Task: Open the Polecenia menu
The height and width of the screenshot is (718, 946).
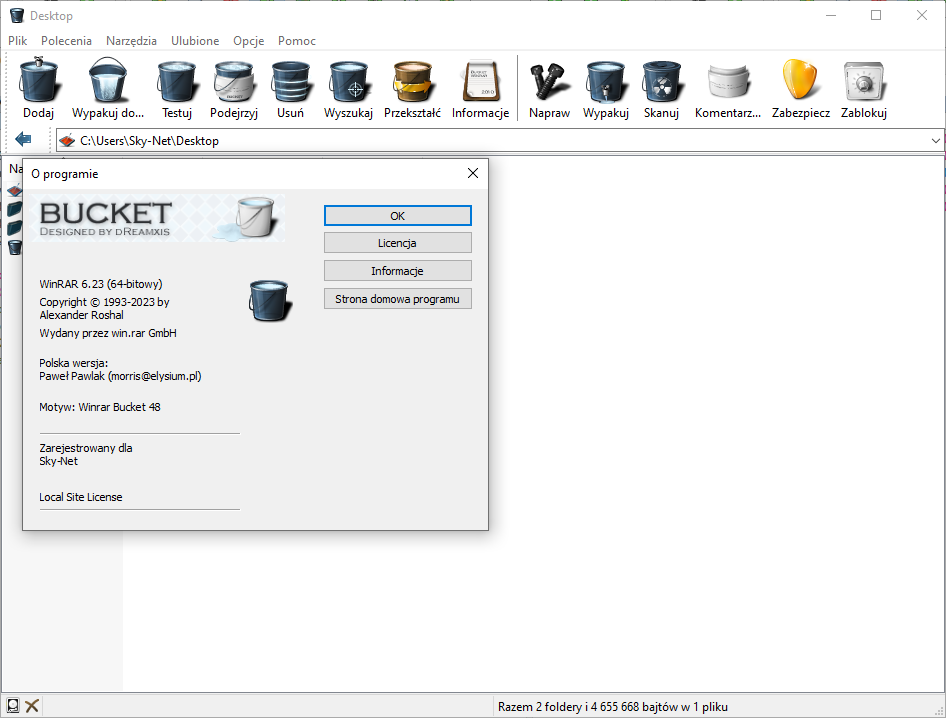Action: point(66,40)
